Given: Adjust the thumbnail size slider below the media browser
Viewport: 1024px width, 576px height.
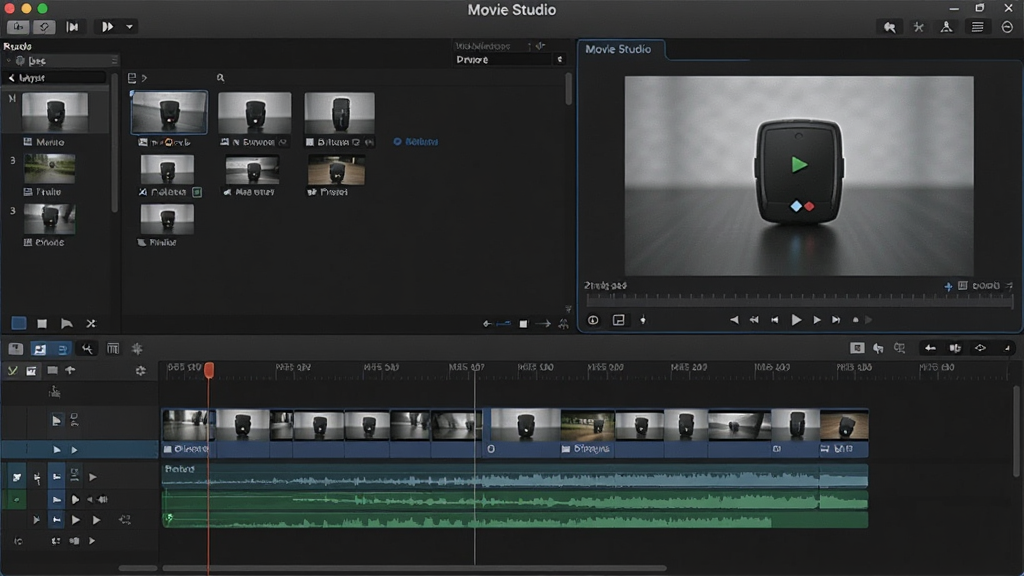Looking at the screenshot, I should [x=504, y=323].
